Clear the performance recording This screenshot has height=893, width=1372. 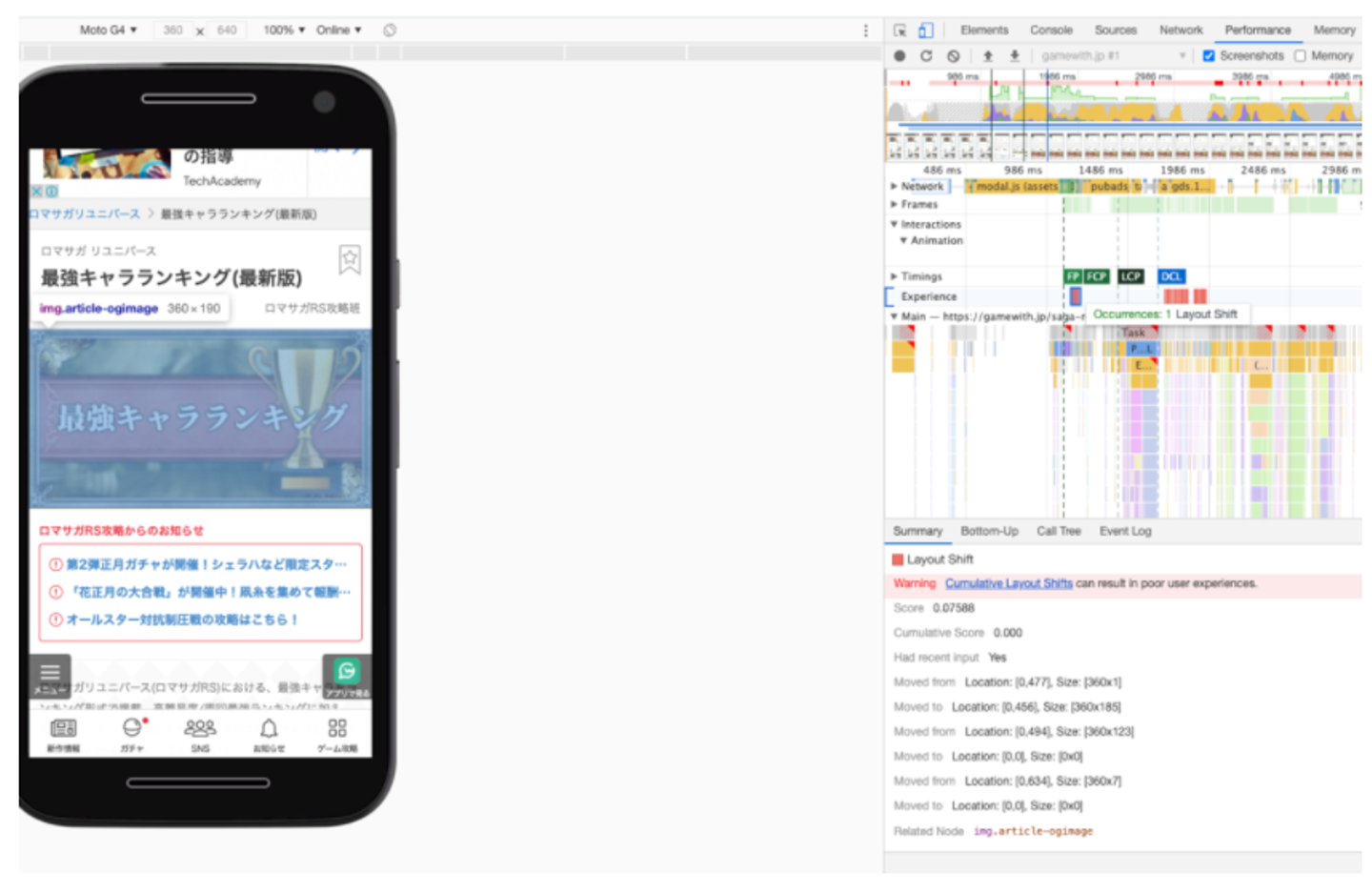[953, 56]
